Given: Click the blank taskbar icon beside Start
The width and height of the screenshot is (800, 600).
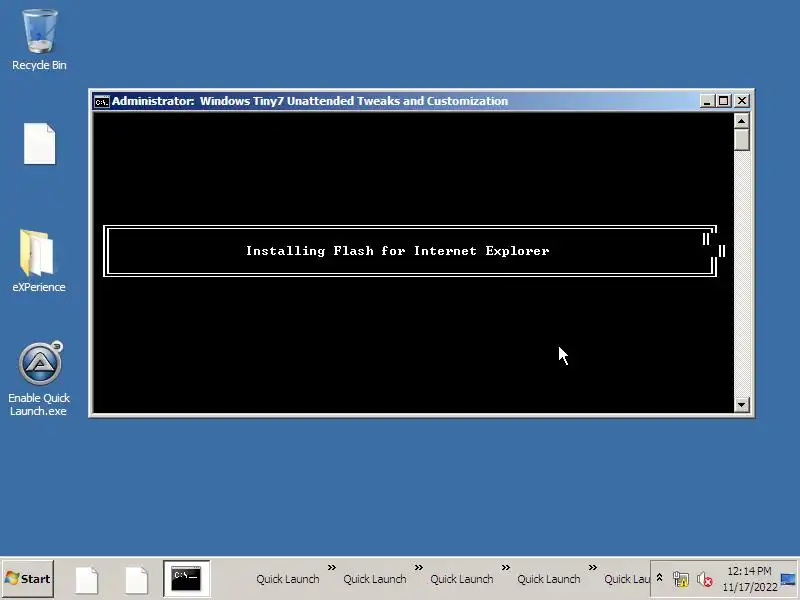Looking at the screenshot, I should click(87, 580).
